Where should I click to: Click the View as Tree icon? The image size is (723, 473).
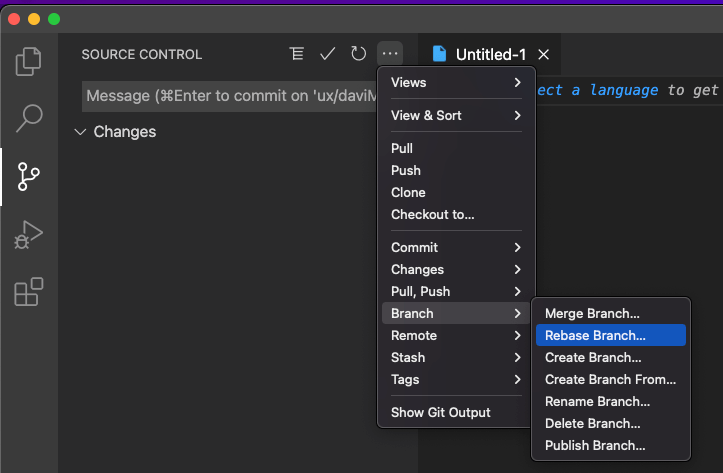[296, 54]
